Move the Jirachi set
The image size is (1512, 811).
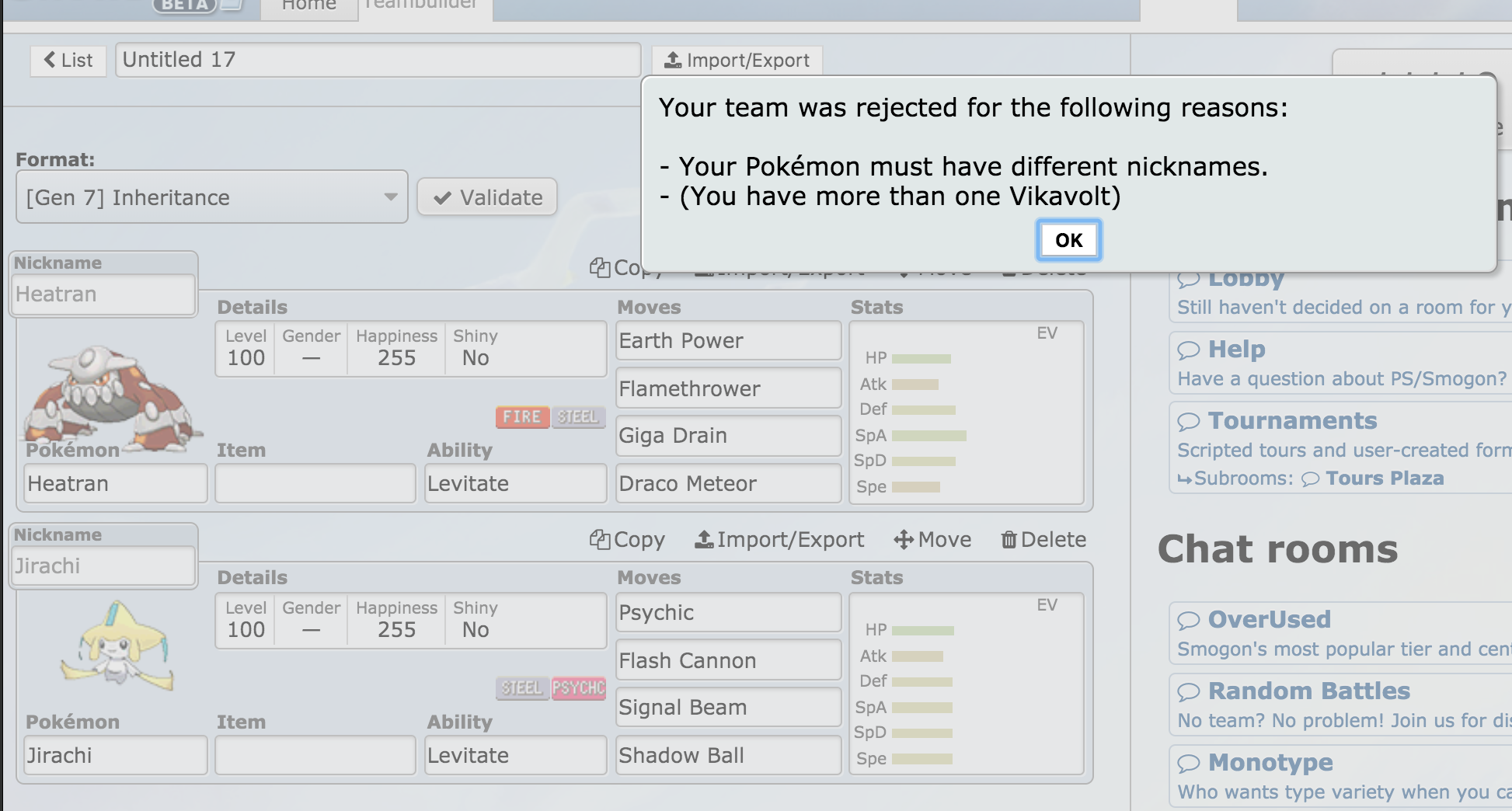coord(932,539)
